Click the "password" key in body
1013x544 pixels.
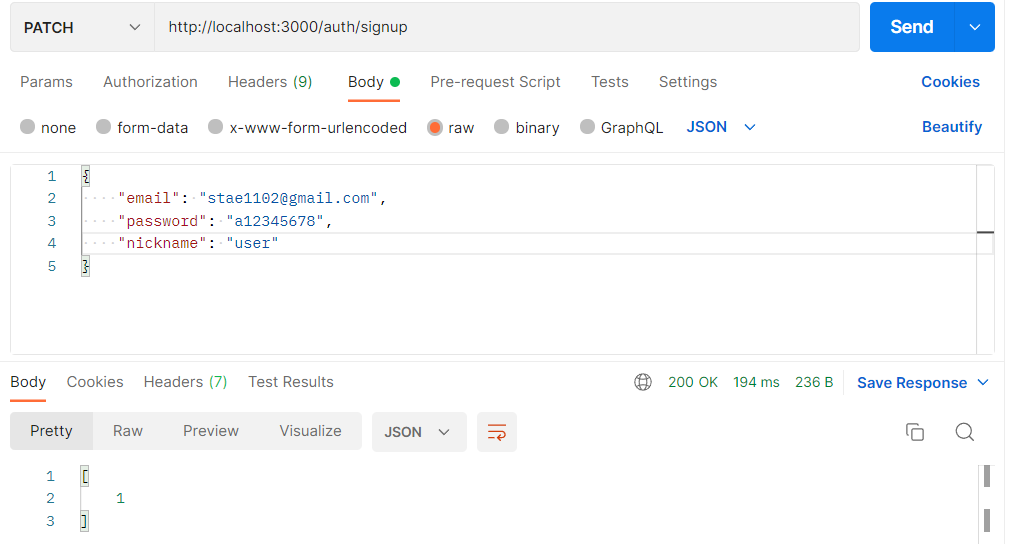(x=162, y=221)
